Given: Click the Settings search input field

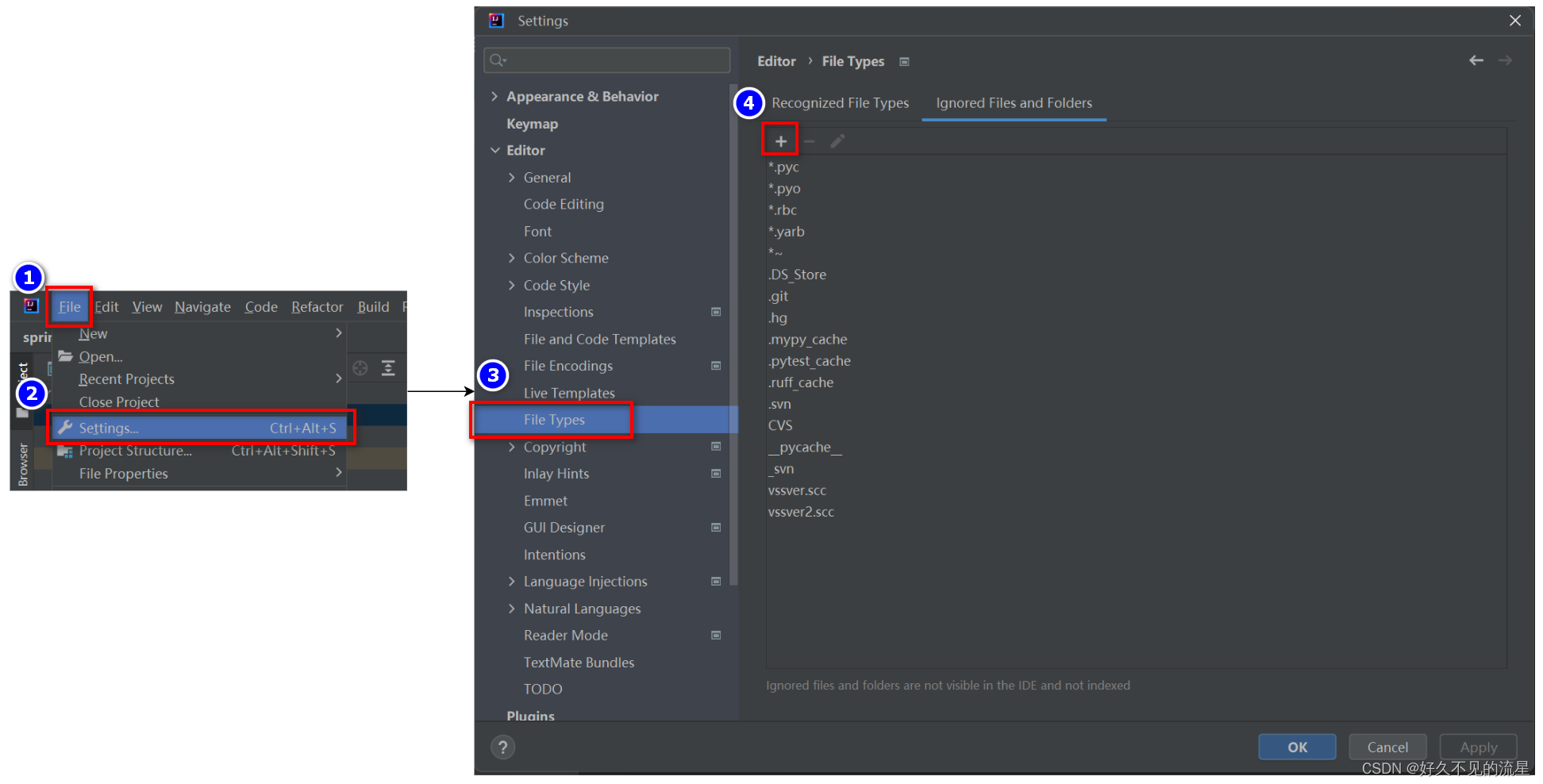Looking at the screenshot, I should click(607, 60).
